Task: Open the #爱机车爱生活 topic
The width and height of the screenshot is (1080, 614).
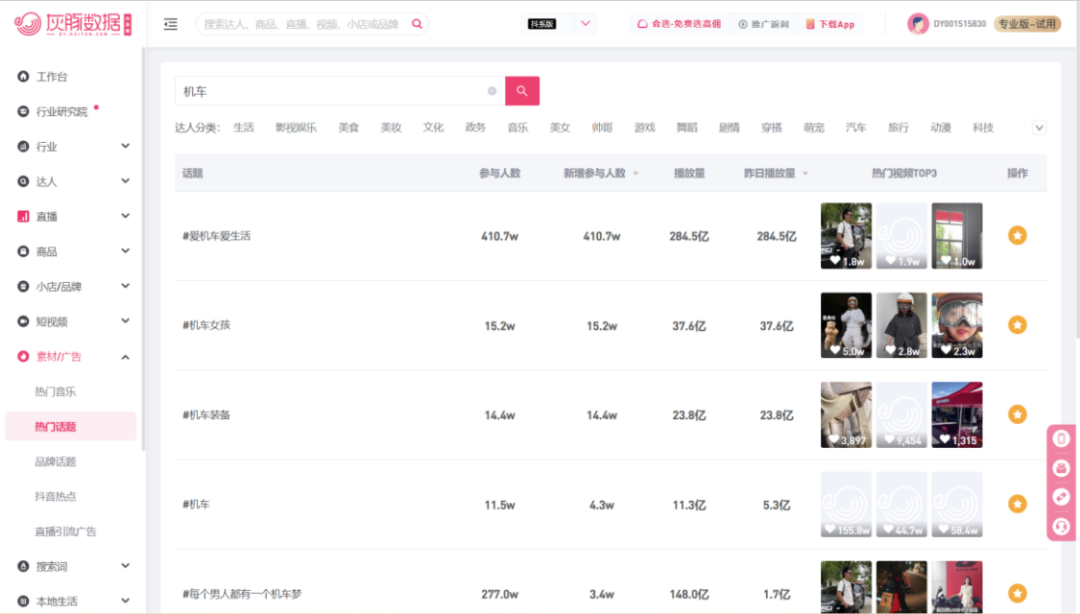Action: click(216, 236)
